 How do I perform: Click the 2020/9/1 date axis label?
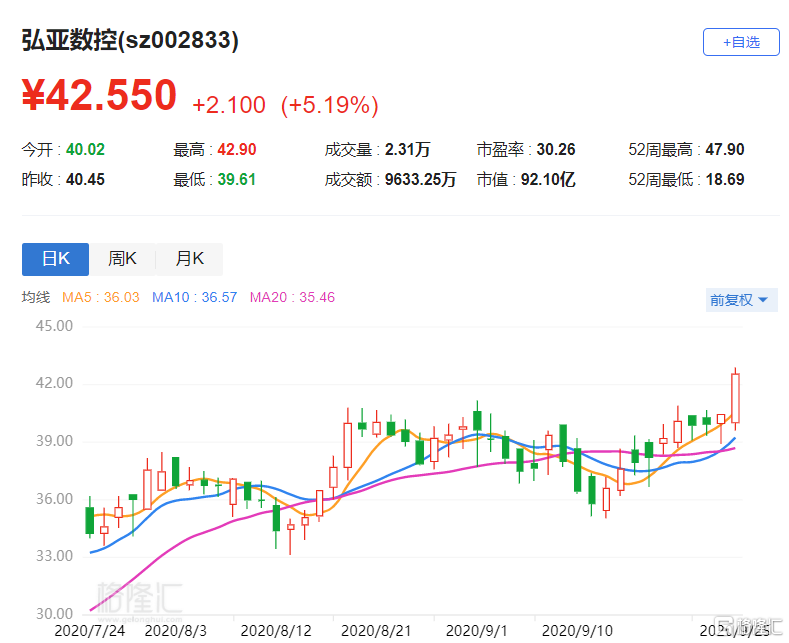(477, 630)
